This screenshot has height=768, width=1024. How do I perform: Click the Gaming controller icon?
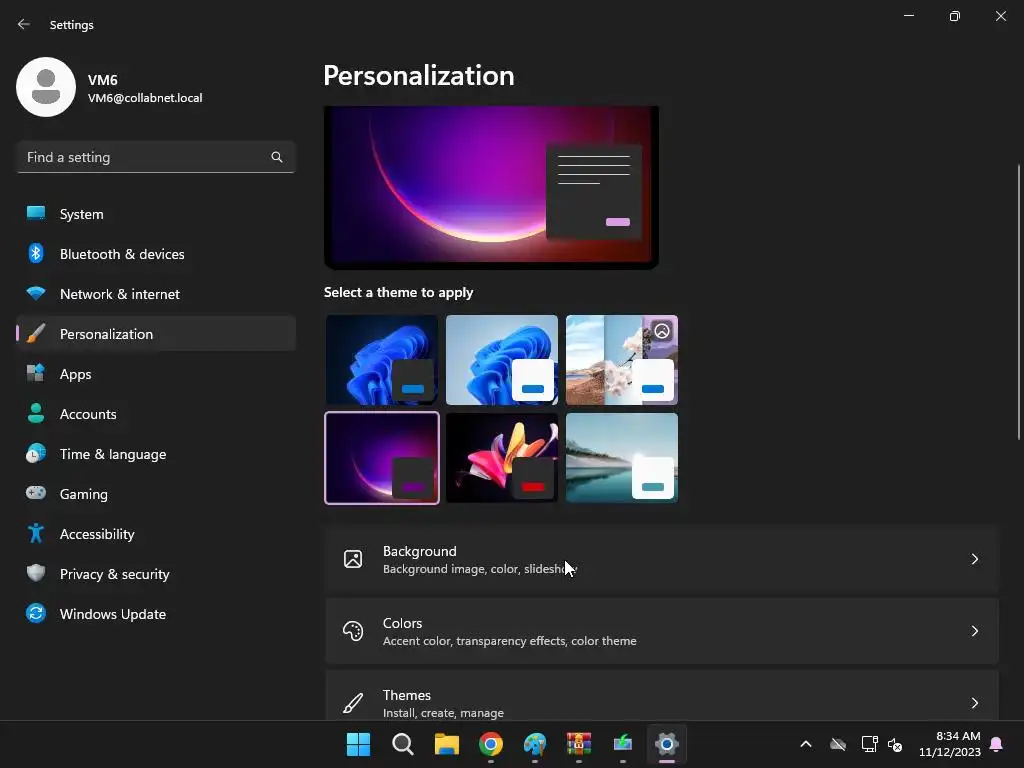point(36,493)
